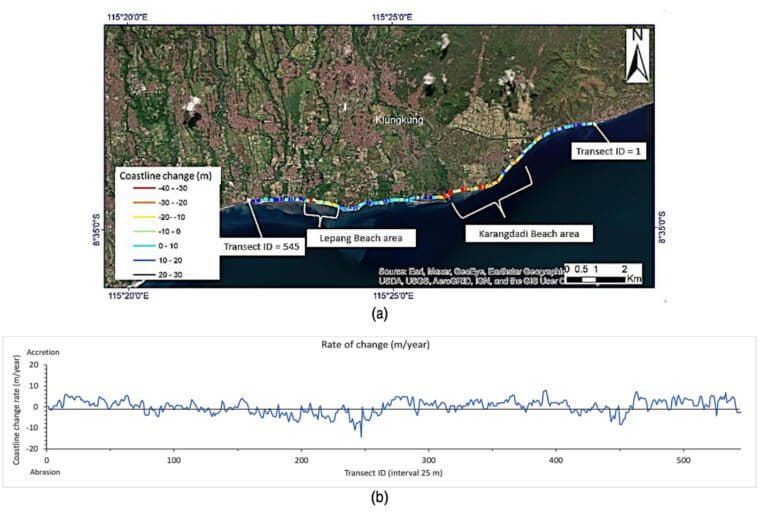The width and height of the screenshot is (768, 512).
Task: Select the 20 - 30 dark legend line
Action: coord(144,275)
